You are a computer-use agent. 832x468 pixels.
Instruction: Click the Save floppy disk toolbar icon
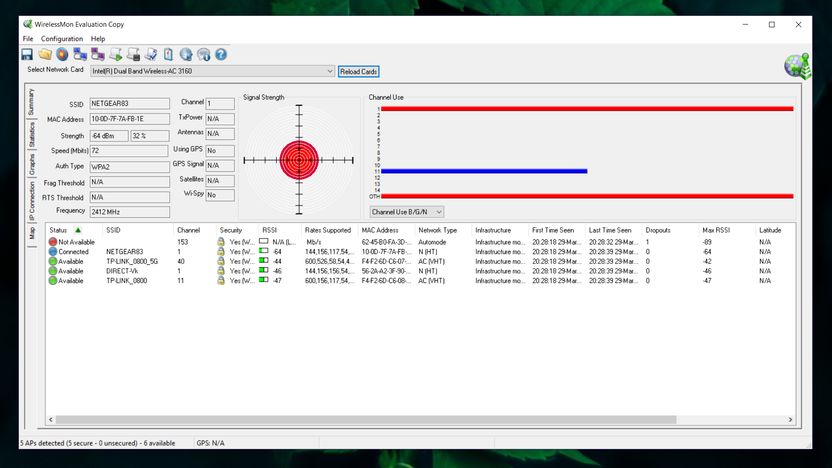pos(27,54)
